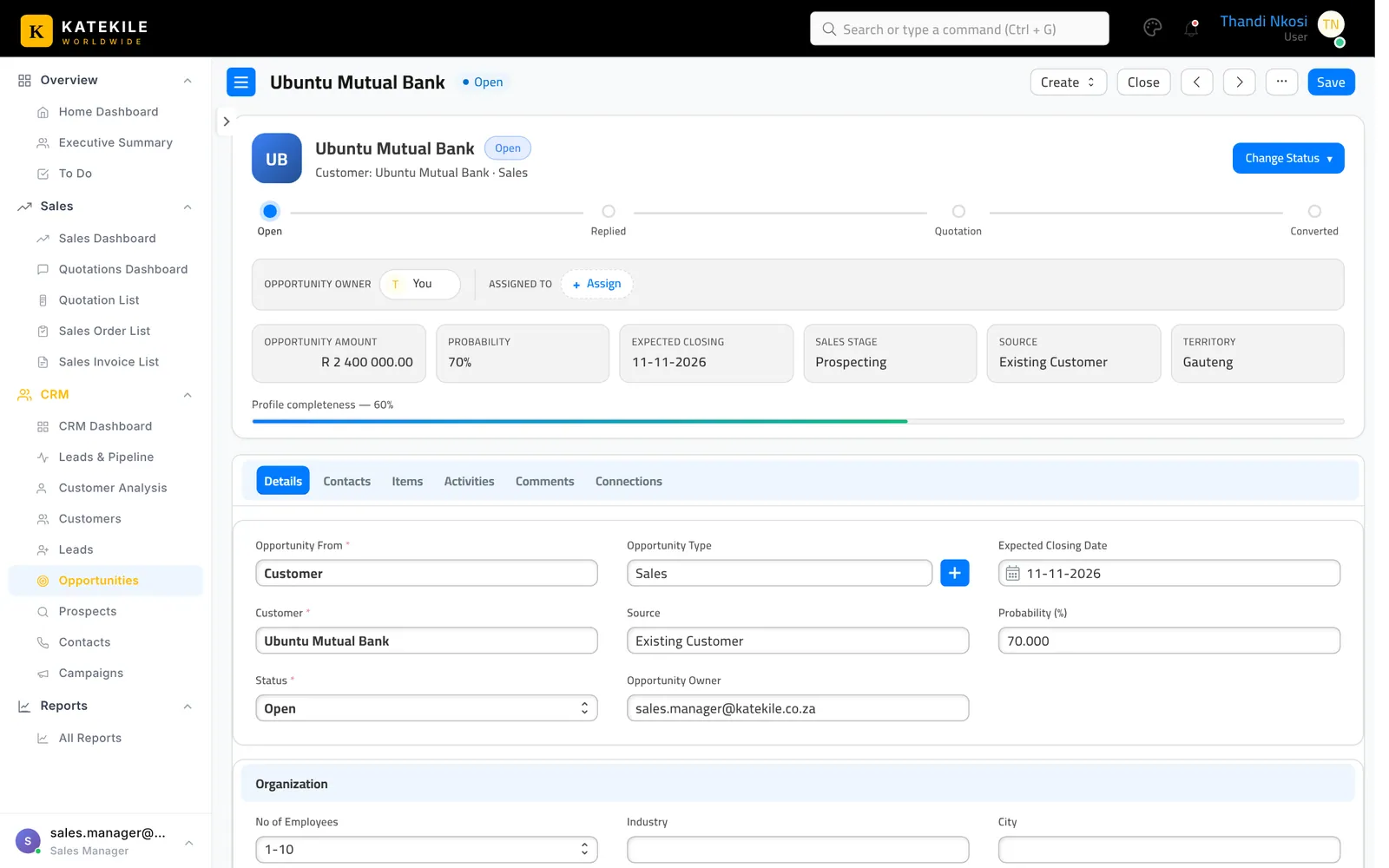Collapse the Overview sidebar section

point(188,81)
